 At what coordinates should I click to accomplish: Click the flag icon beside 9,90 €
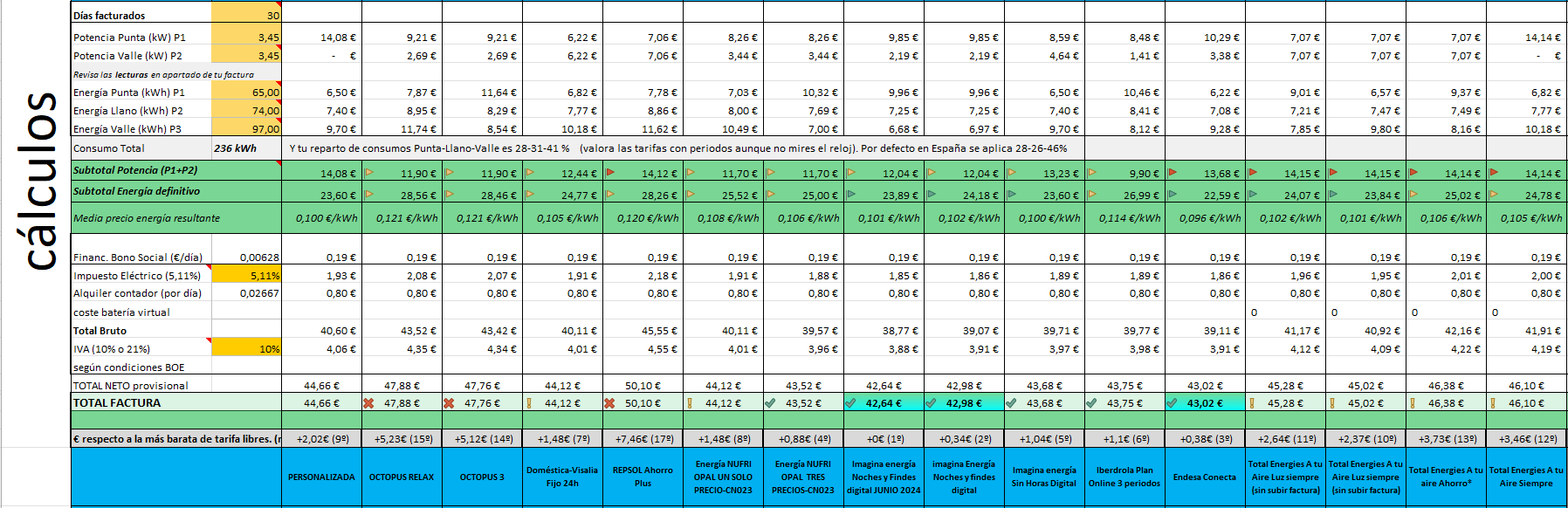tap(1091, 172)
